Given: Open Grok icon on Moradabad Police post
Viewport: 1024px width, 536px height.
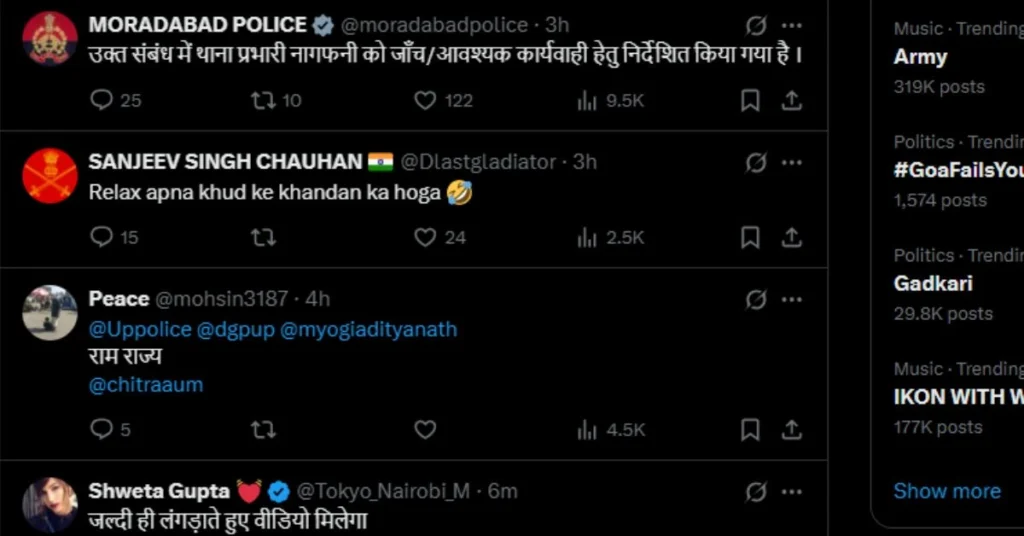Looking at the screenshot, I should click(x=757, y=25).
